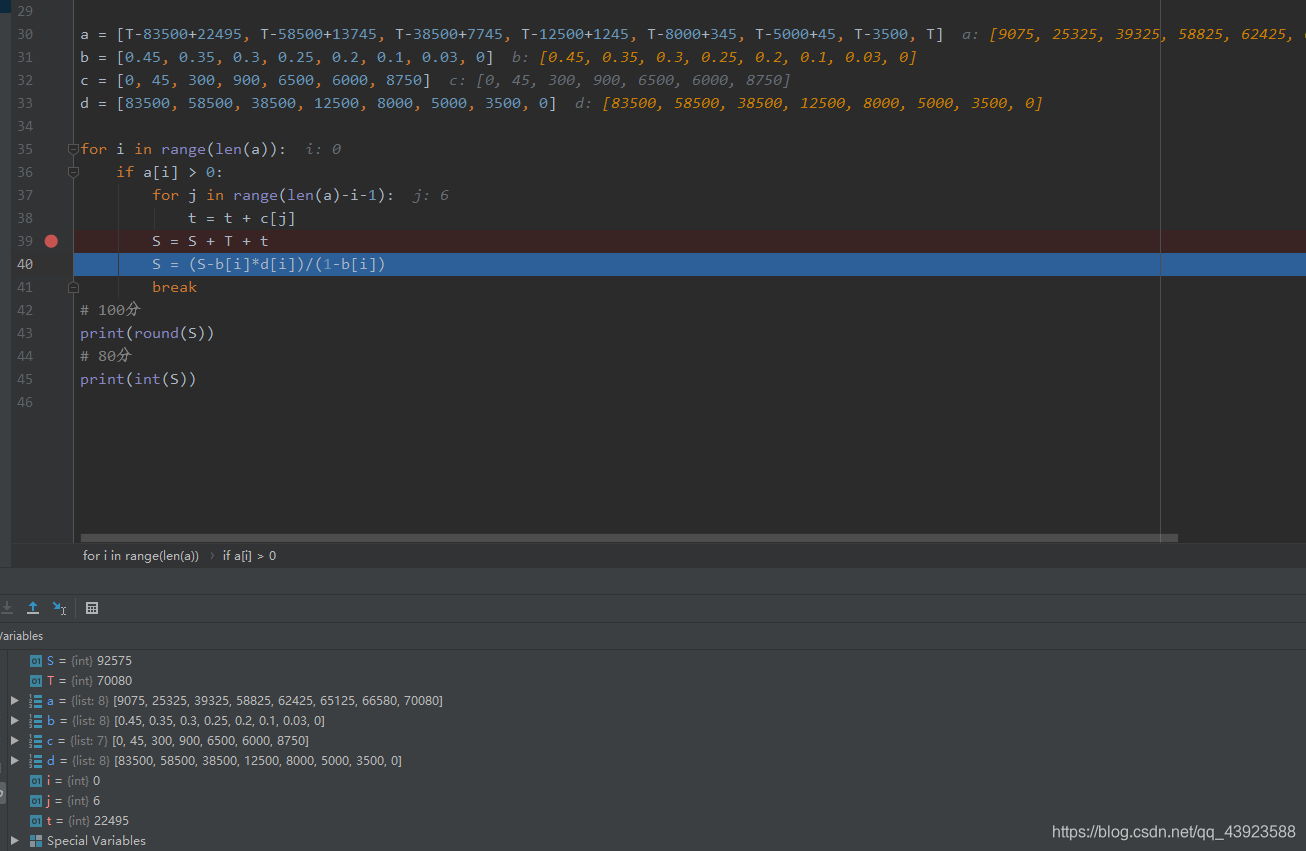
Task: Click the int type icon beside S
Action: click(36, 661)
